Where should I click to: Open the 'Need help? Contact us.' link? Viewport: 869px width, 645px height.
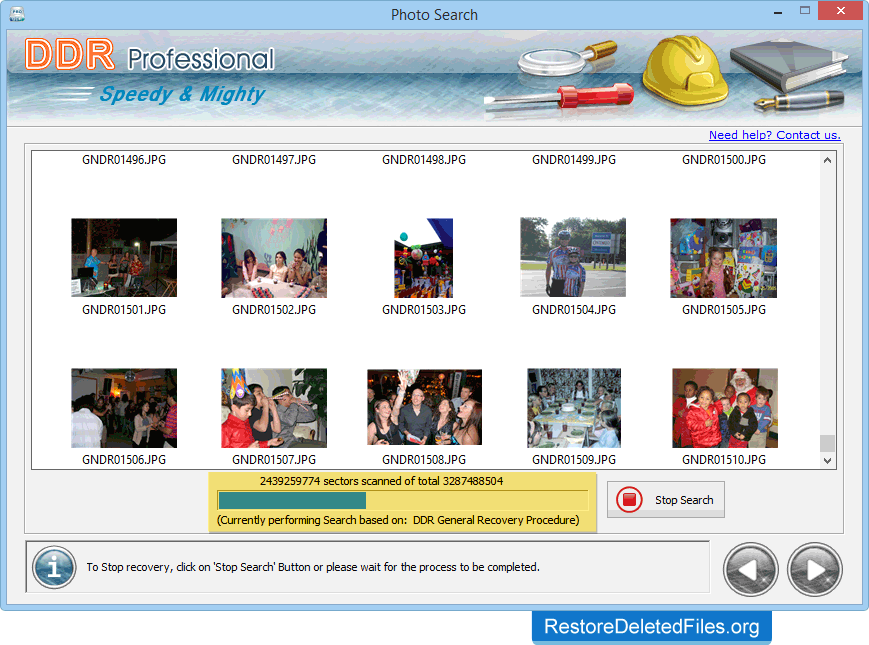coord(774,135)
